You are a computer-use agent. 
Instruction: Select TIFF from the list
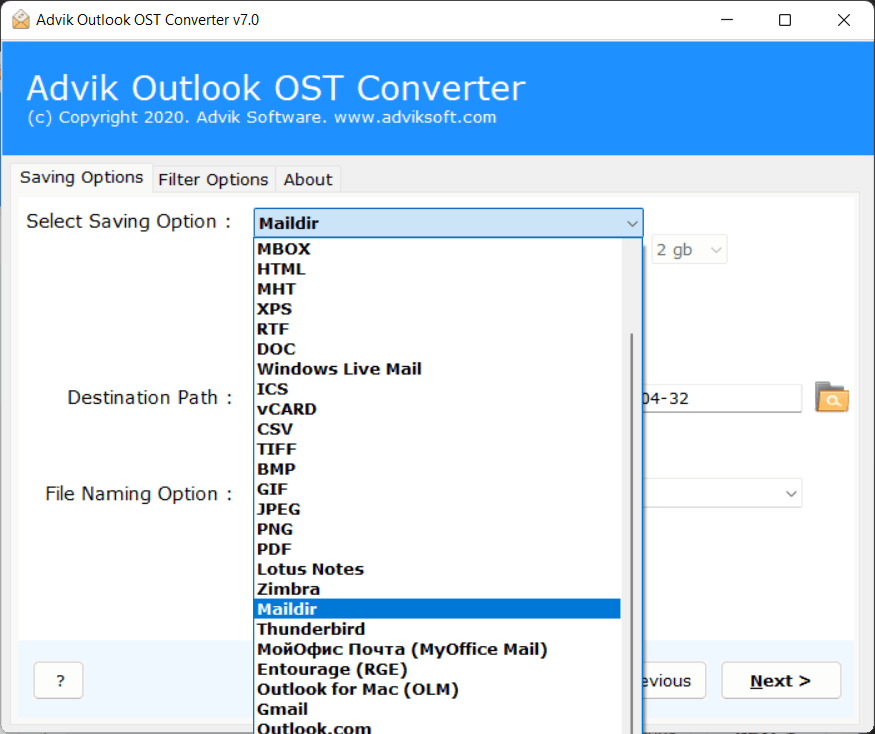(x=437, y=449)
